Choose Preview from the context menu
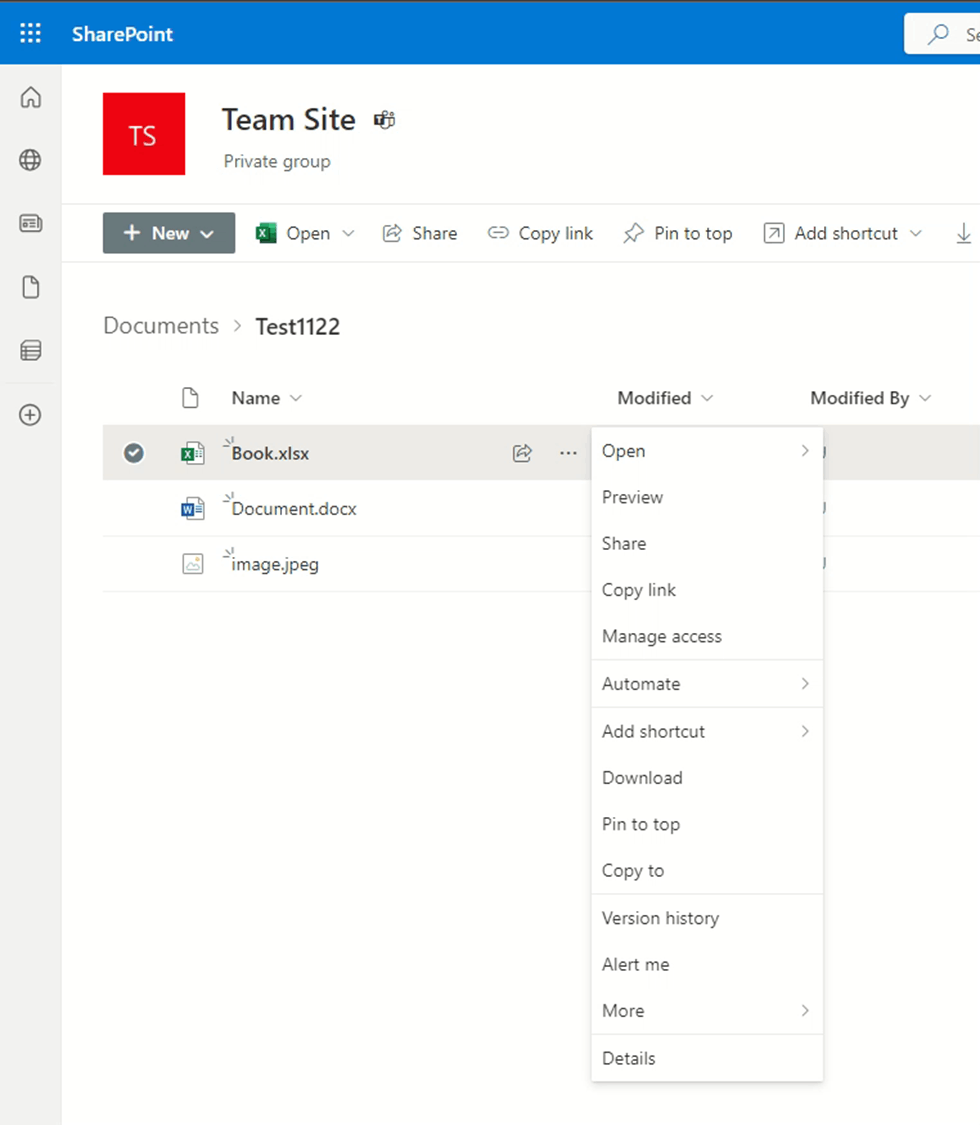The width and height of the screenshot is (980, 1125). pyautogui.click(x=707, y=497)
